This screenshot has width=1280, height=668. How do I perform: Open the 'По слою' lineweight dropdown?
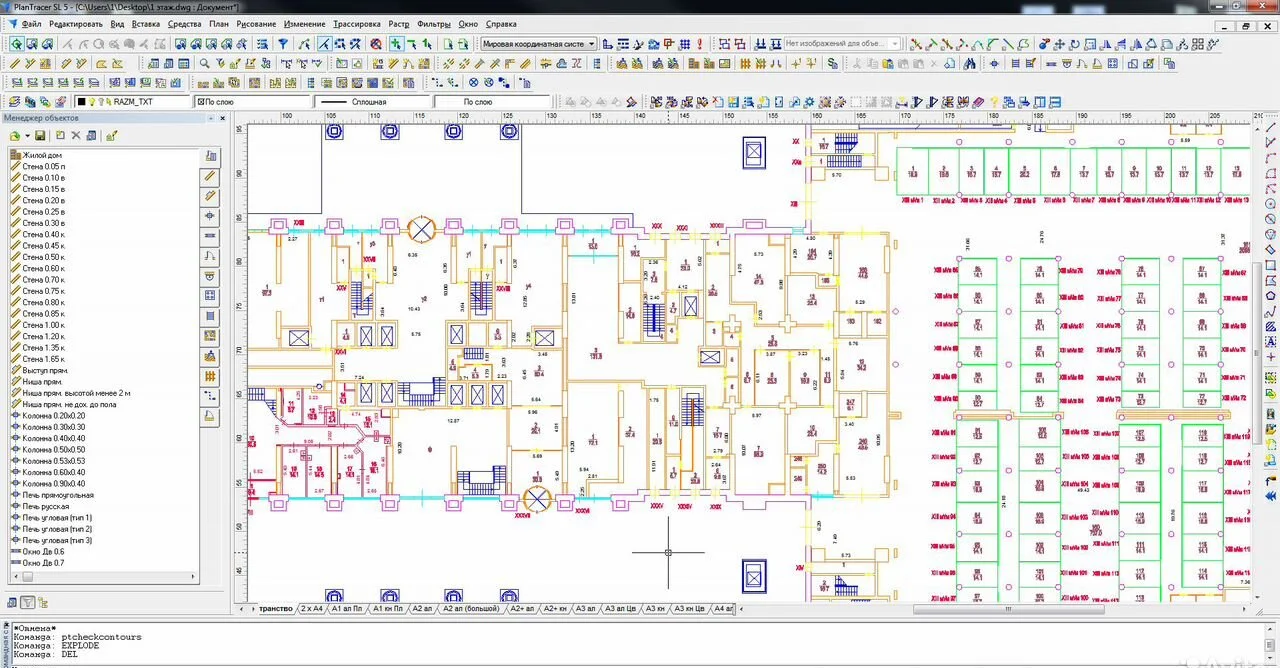tap(493, 102)
